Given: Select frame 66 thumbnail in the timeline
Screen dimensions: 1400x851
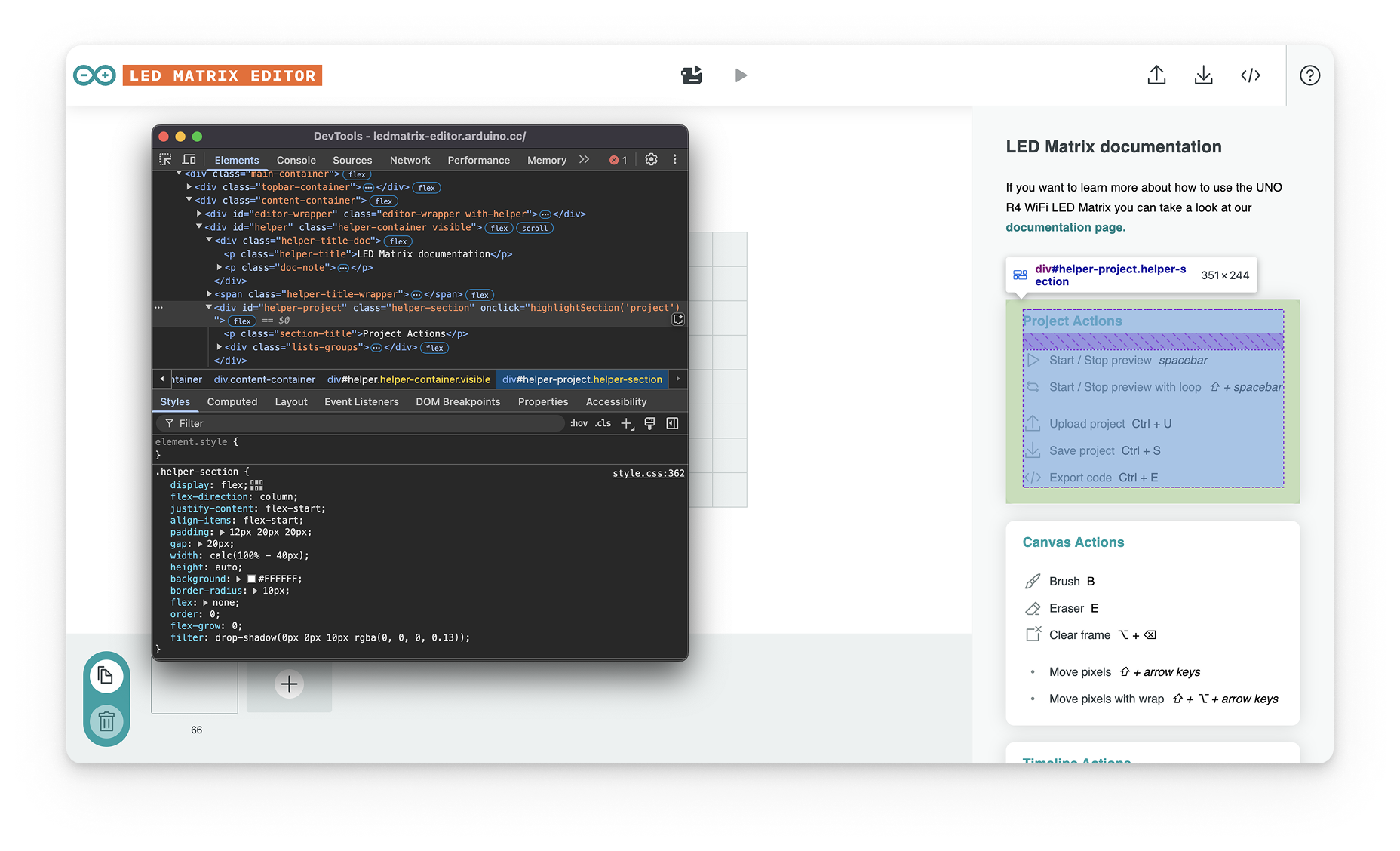Looking at the screenshot, I should (195, 687).
